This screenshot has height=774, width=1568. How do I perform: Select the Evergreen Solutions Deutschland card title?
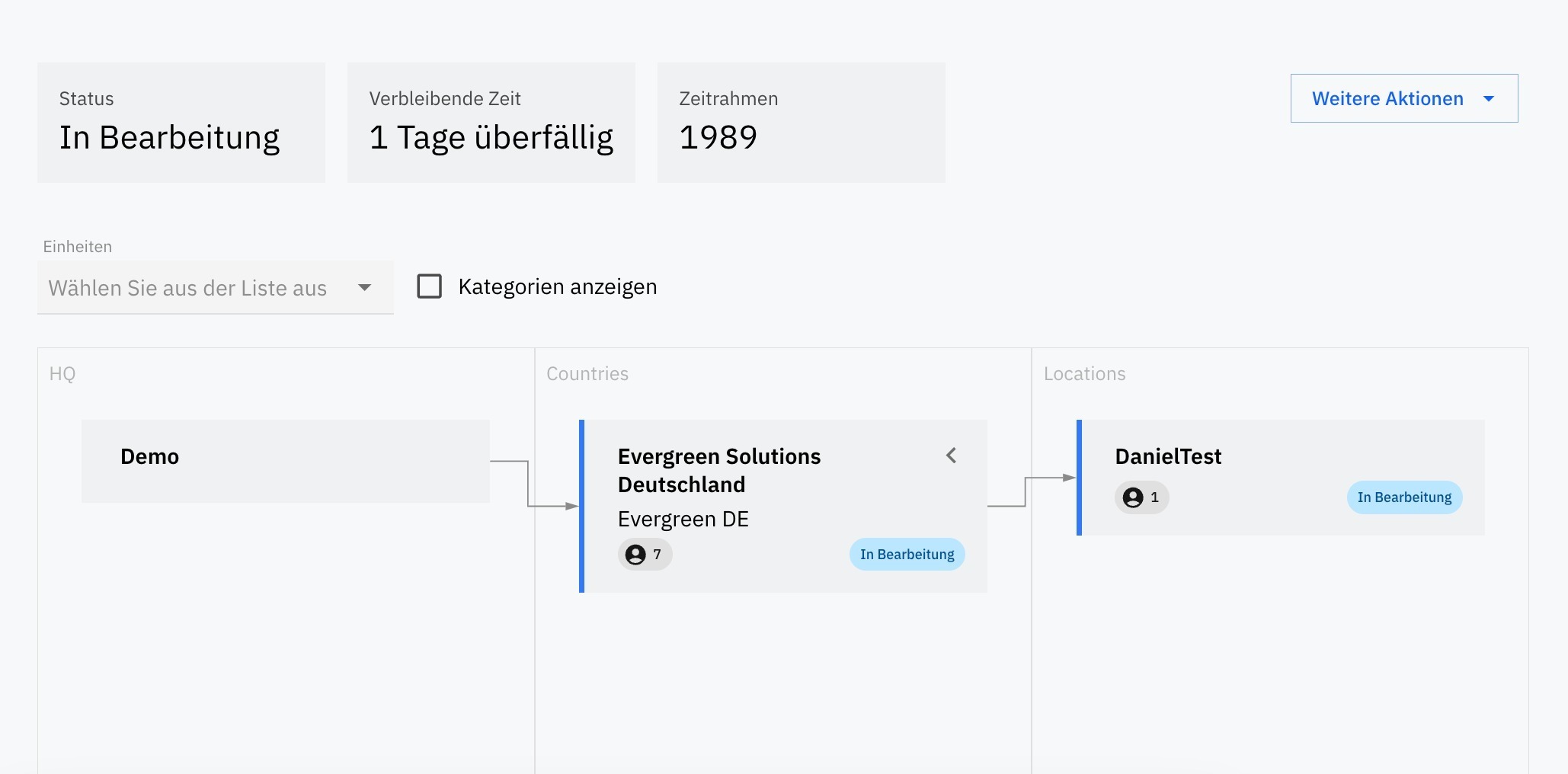(718, 470)
